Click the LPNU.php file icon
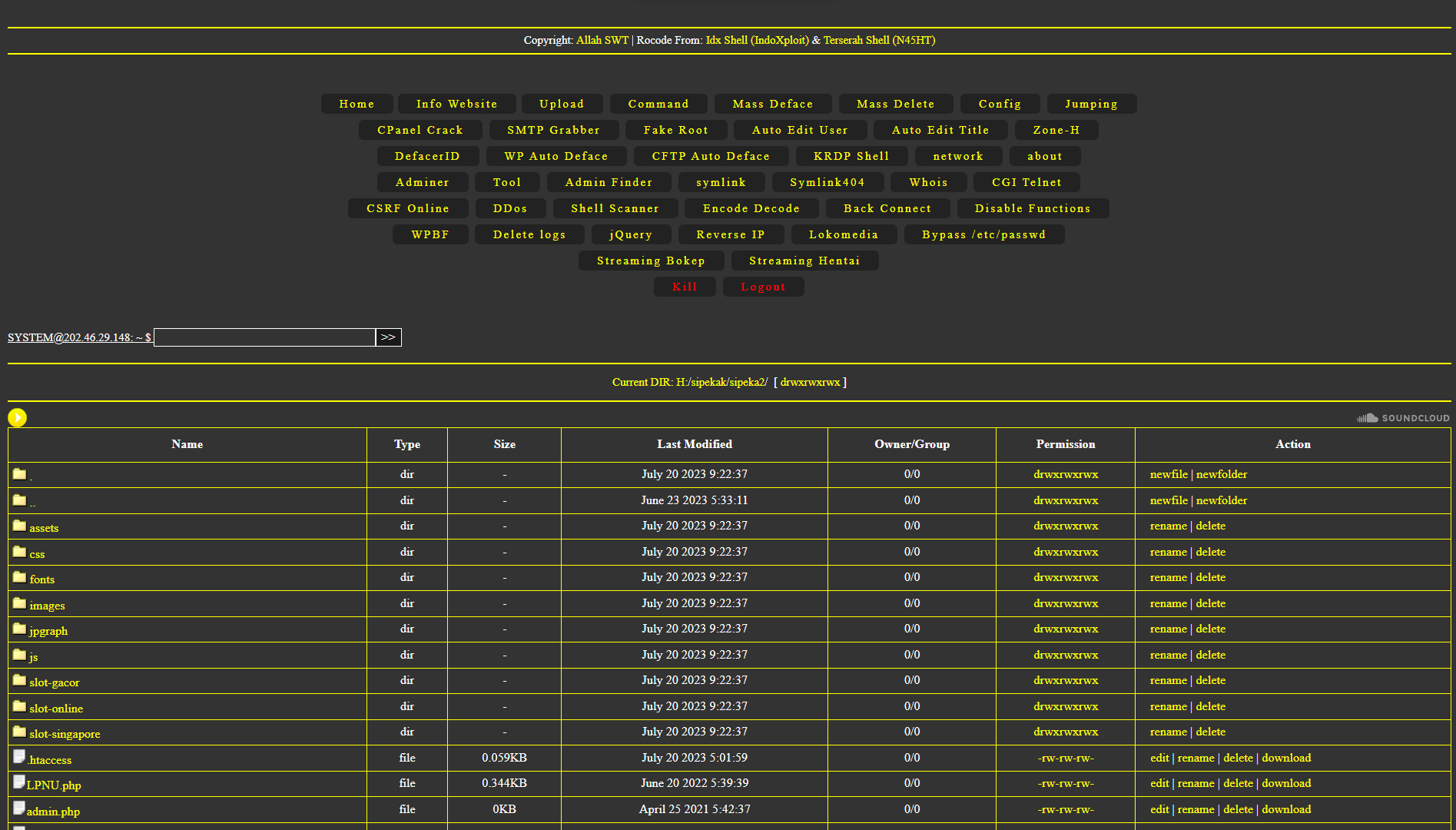 tap(19, 782)
